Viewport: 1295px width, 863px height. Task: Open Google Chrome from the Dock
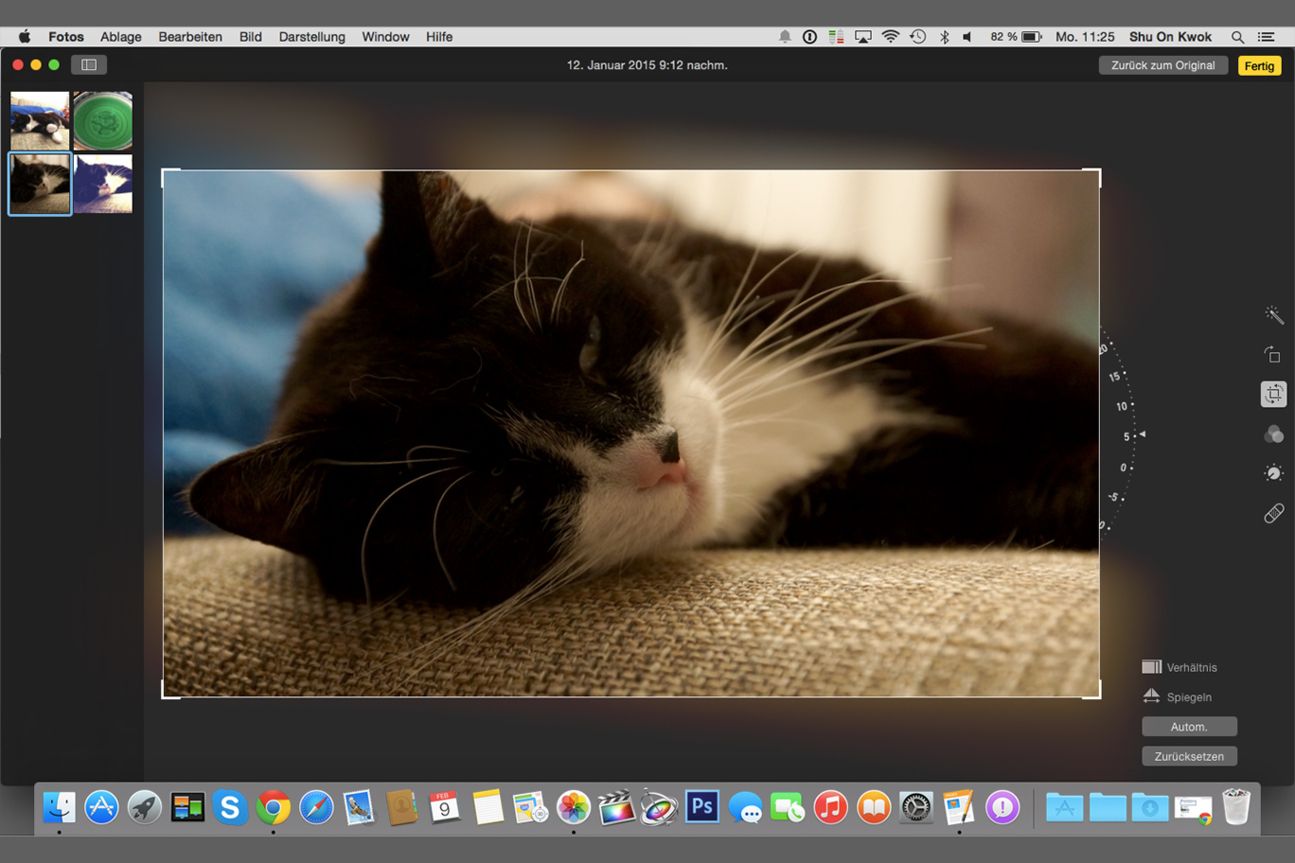click(x=273, y=806)
